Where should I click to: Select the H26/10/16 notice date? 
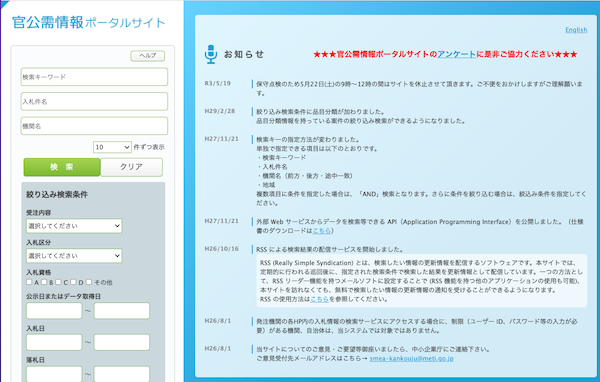222,249
